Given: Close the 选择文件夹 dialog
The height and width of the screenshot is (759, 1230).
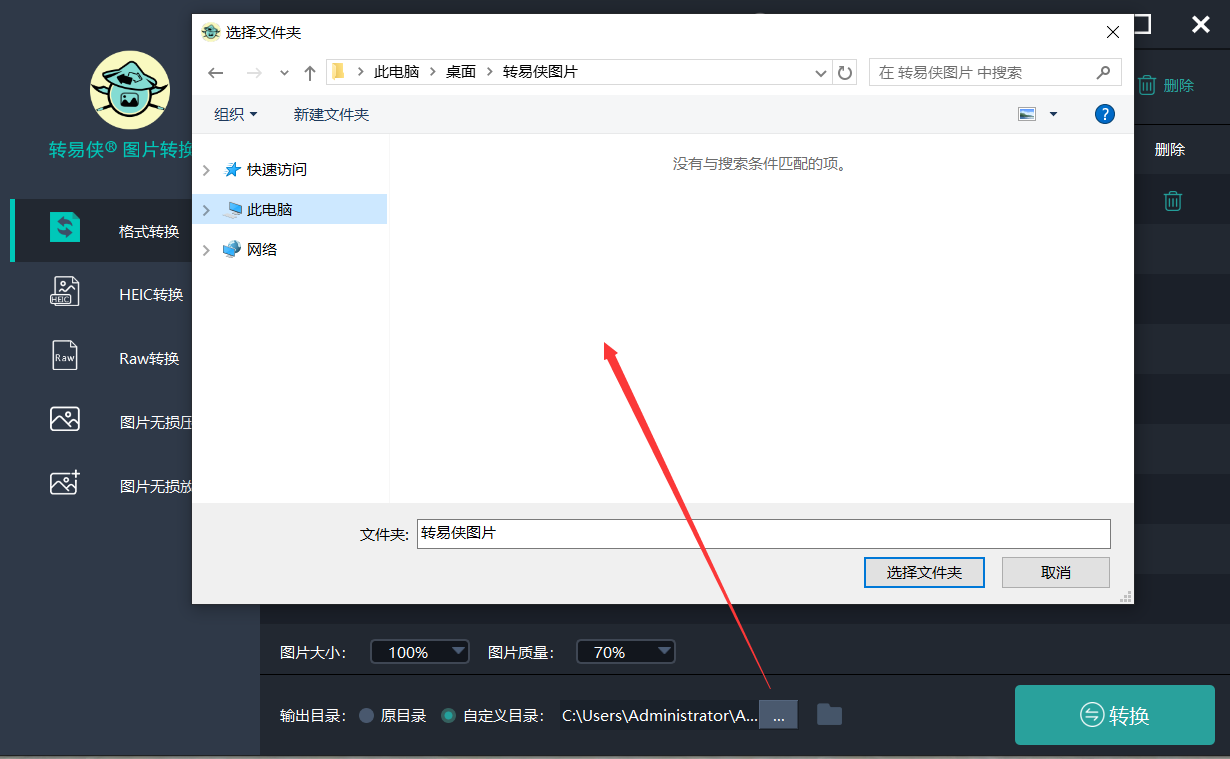Looking at the screenshot, I should [x=1112, y=32].
